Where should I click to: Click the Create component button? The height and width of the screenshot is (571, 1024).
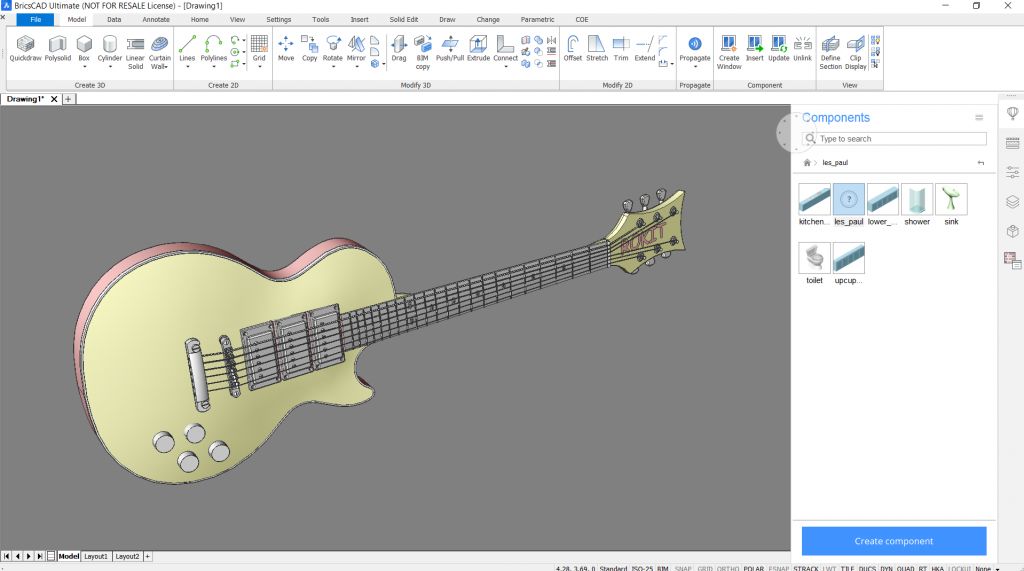point(893,541)
